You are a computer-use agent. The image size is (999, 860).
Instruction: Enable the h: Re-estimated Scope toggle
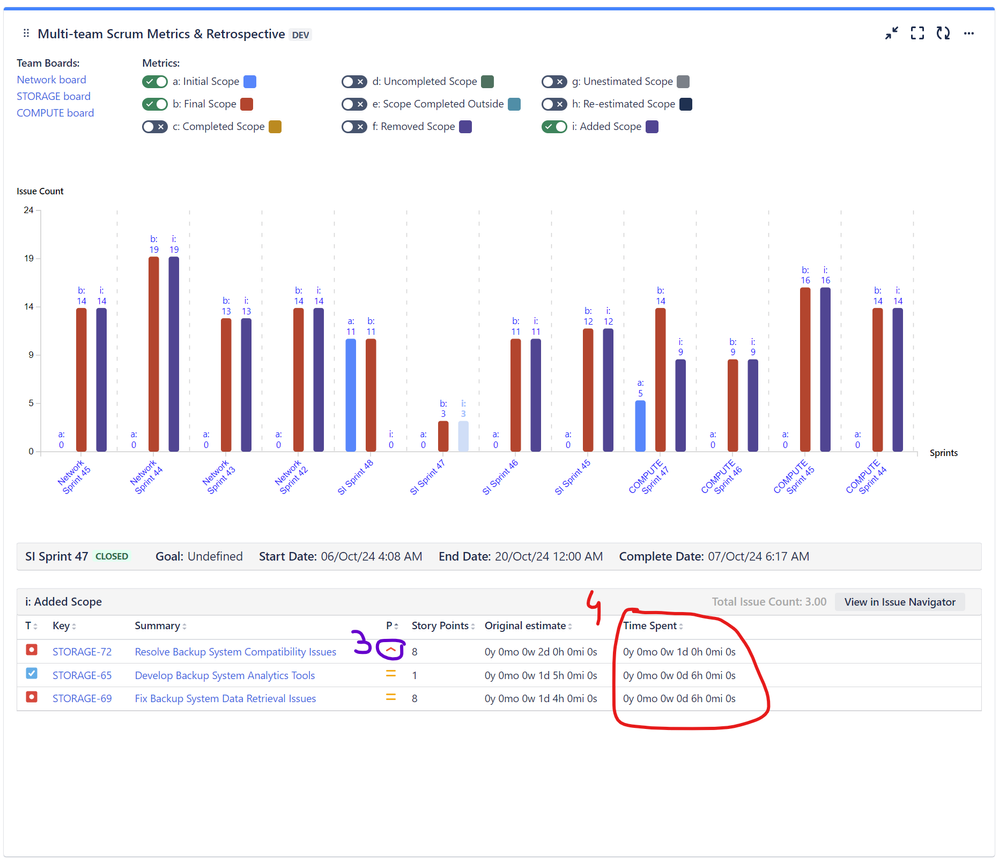coord(554,104)
